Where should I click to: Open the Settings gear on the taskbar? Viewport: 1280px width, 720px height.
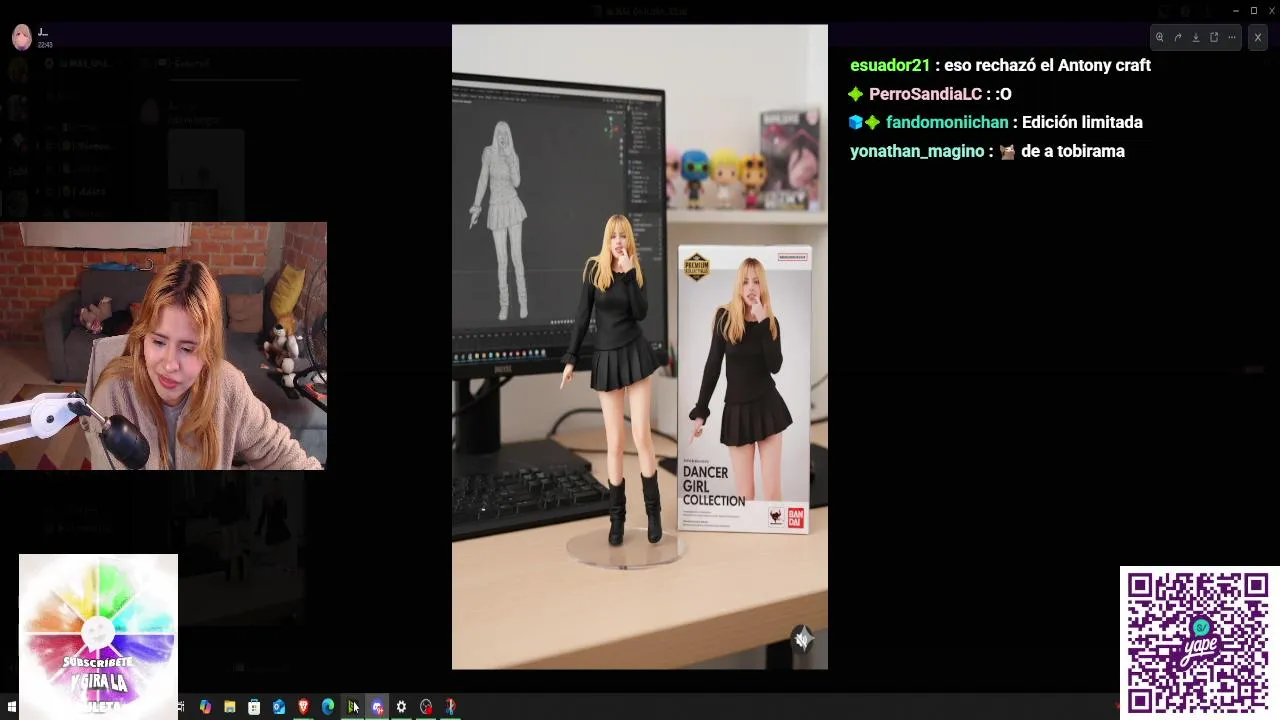401,707
